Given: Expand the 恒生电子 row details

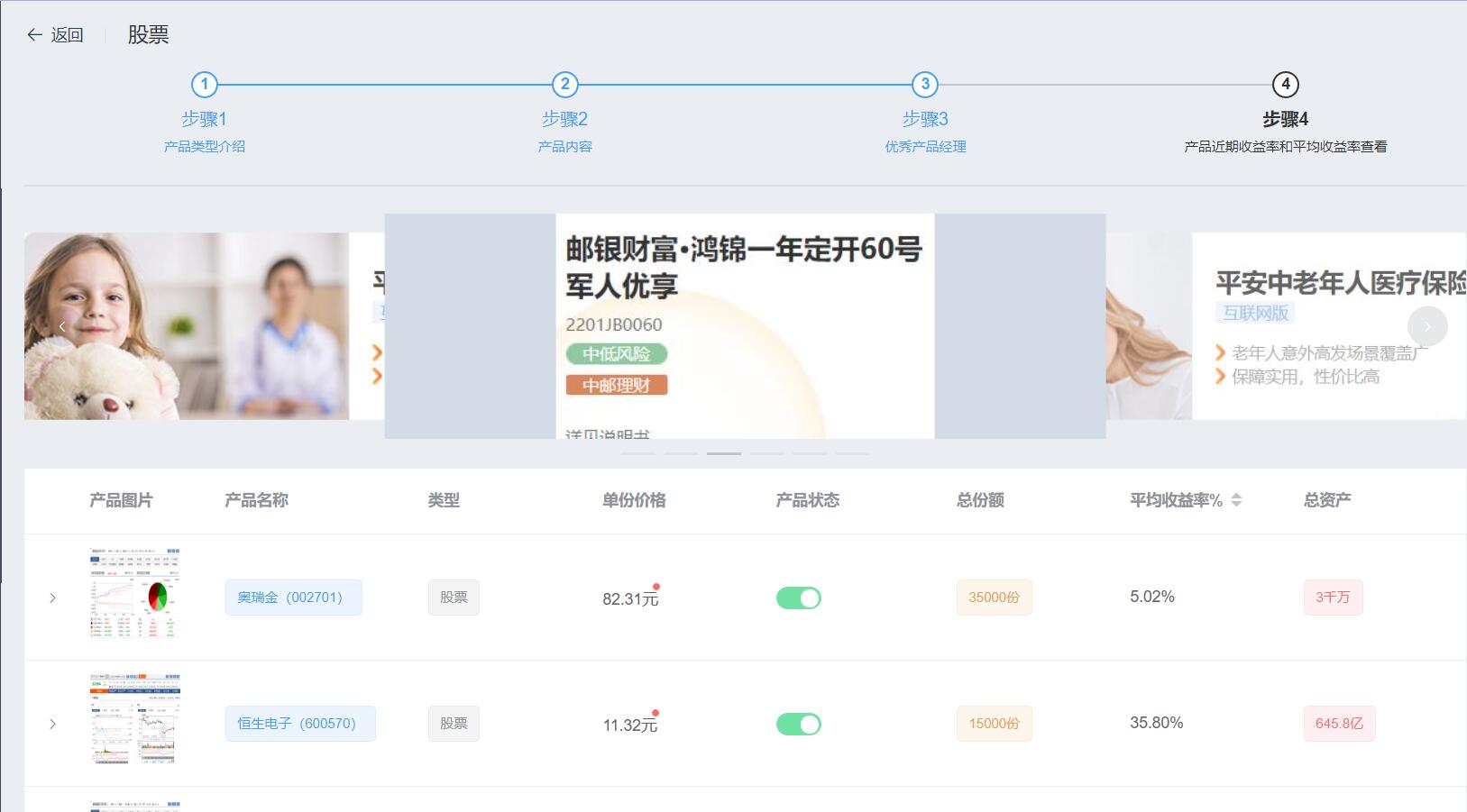Looking at the screenshot, I should point(52,724).
